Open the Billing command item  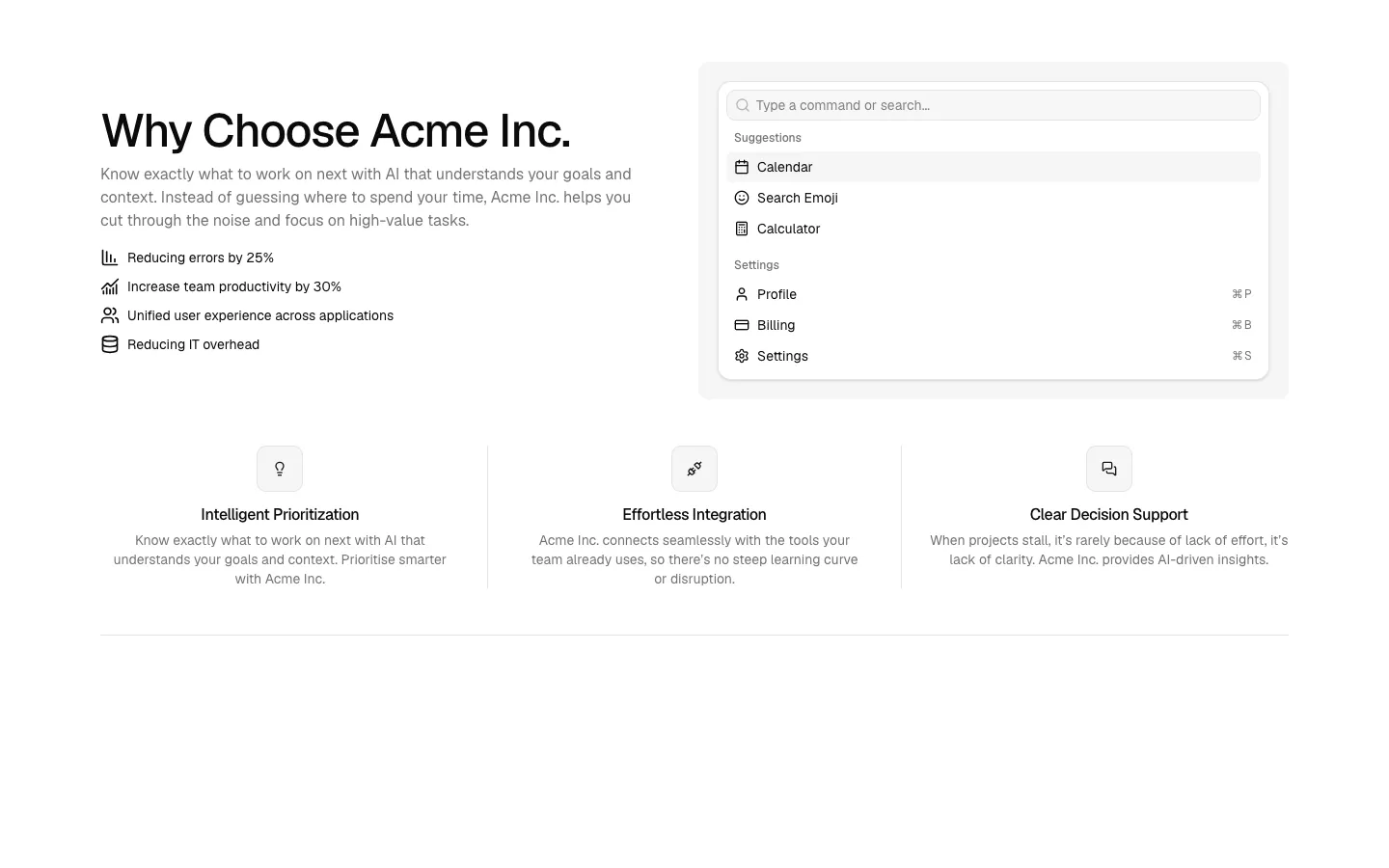pos(994,325)
